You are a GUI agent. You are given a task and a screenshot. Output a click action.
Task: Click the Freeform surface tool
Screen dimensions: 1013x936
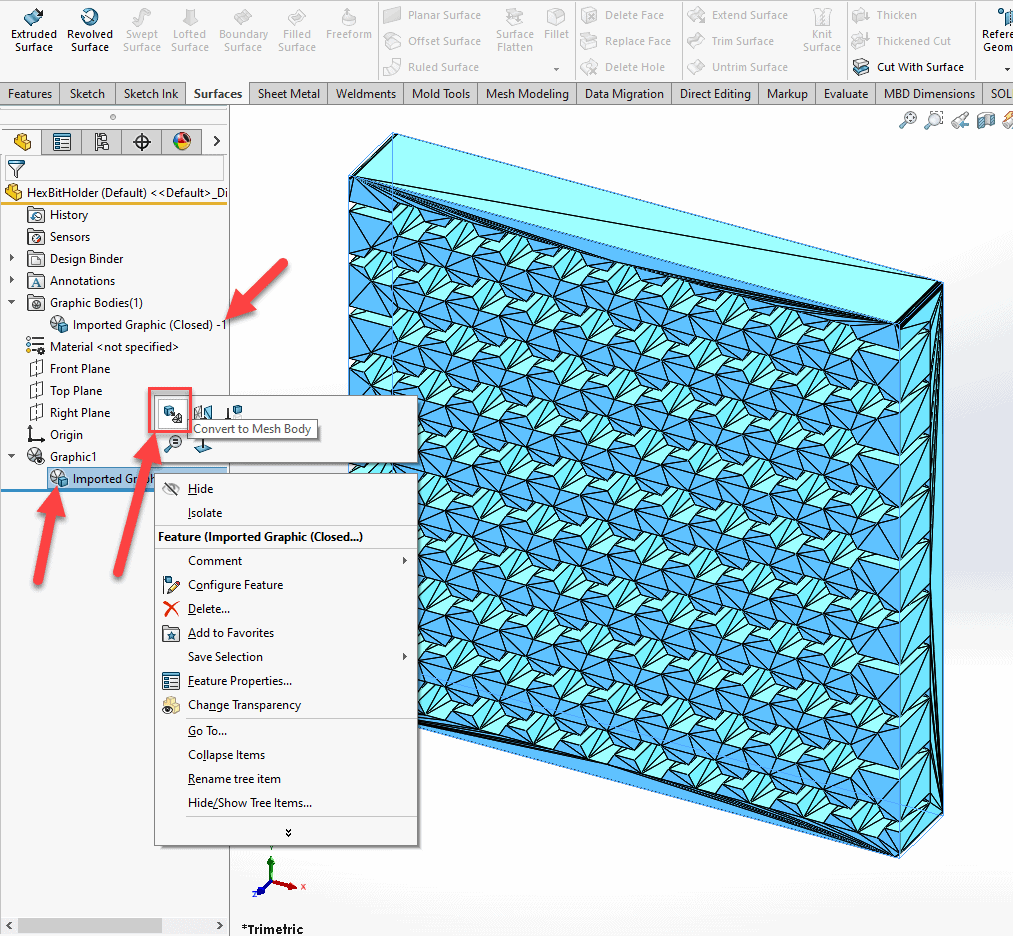click(x=349, y=25)
